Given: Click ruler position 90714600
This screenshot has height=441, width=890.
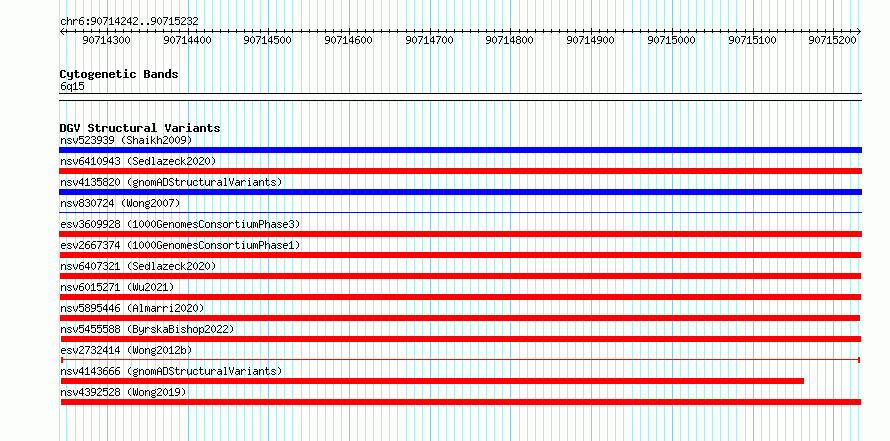Looking at the screenshot, I should click(349, 40).
